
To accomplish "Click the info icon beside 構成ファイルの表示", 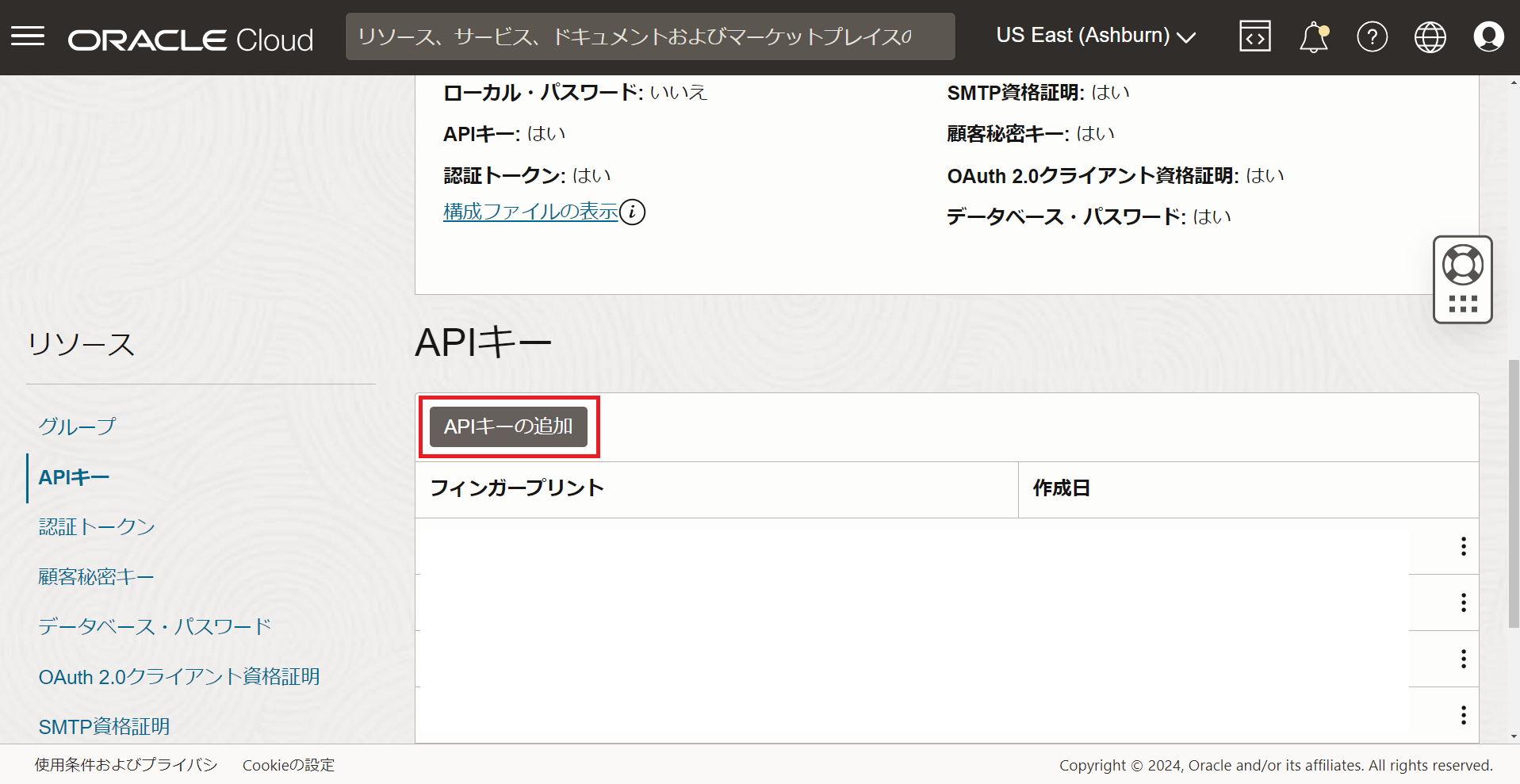I will [632, 212].
